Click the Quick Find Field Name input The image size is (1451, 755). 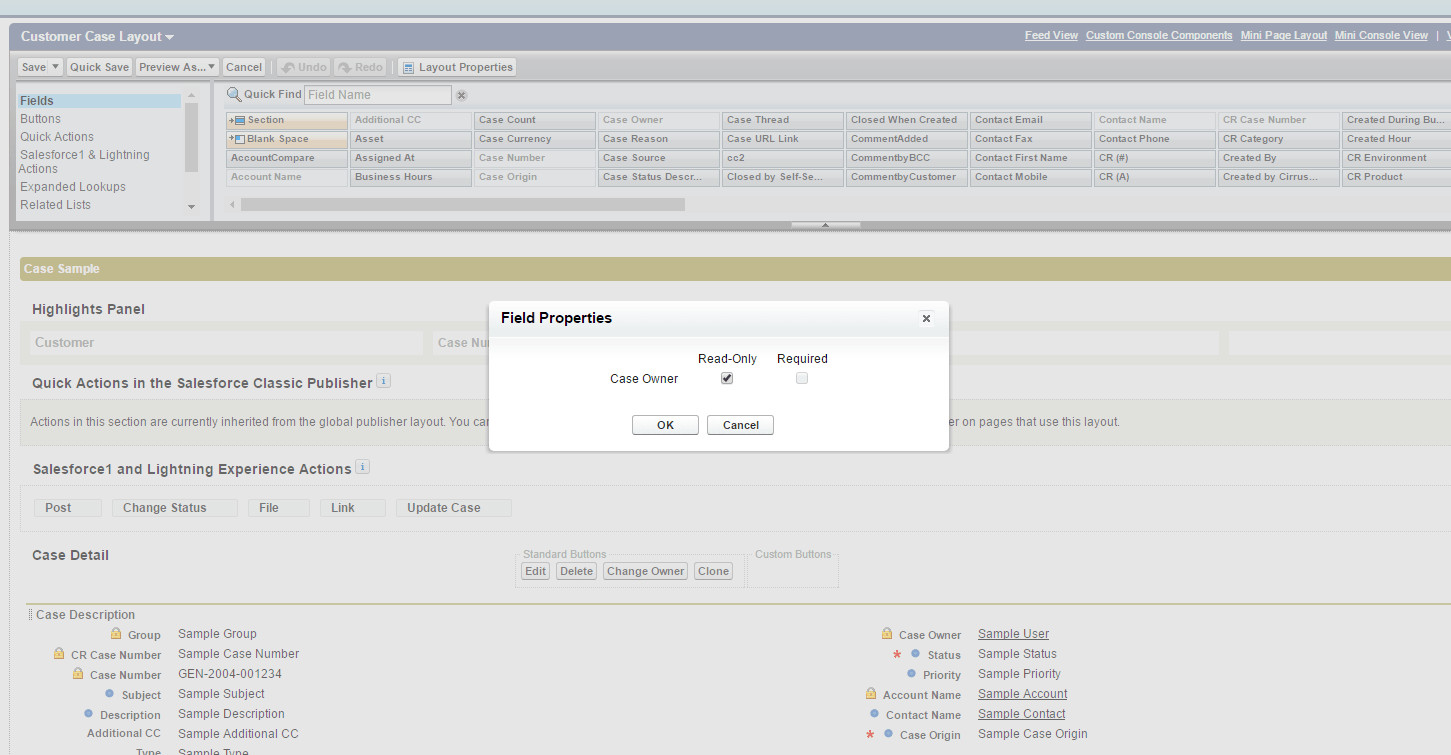378,95
